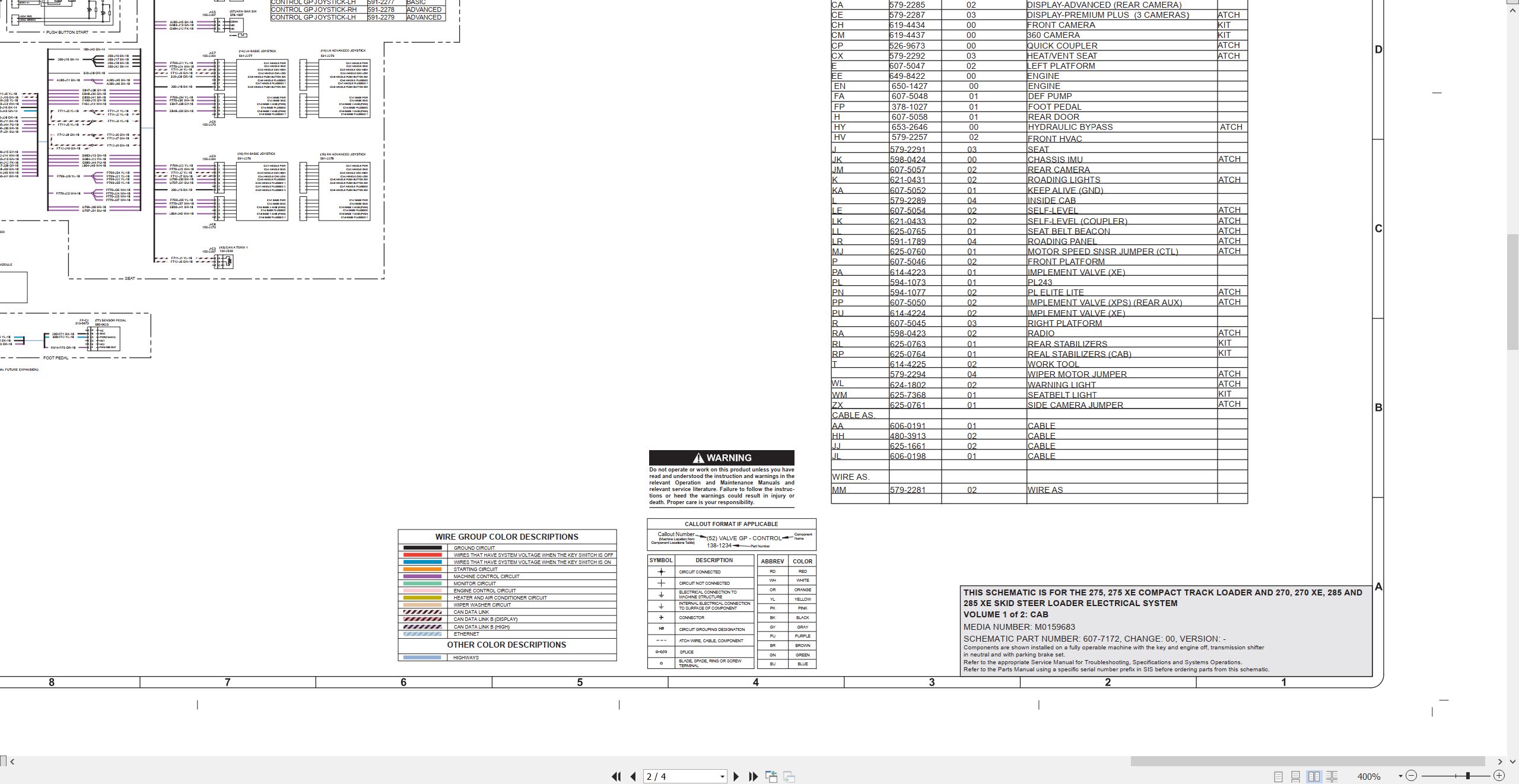
Task: Click the 'SEAT BELT BEACON' entry
Action: [x=1069, y=231]
